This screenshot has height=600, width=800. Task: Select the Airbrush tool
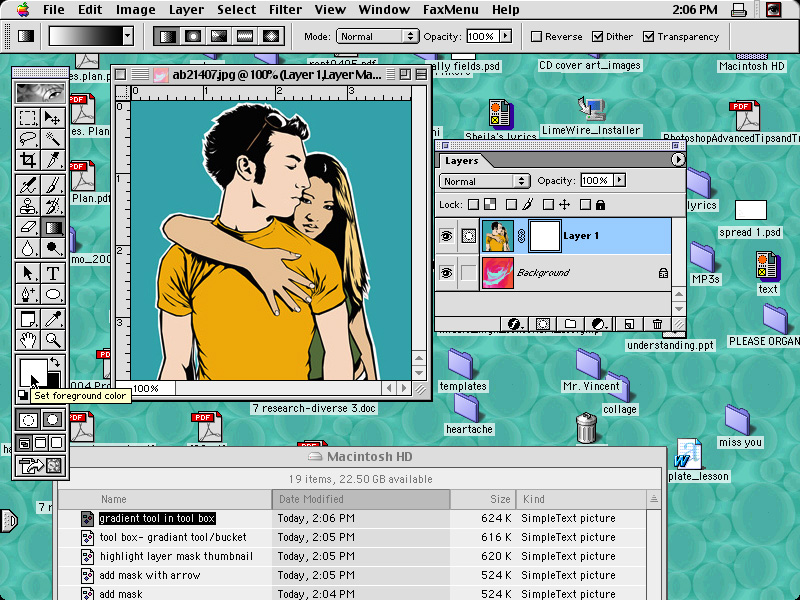tap(28, 185)
